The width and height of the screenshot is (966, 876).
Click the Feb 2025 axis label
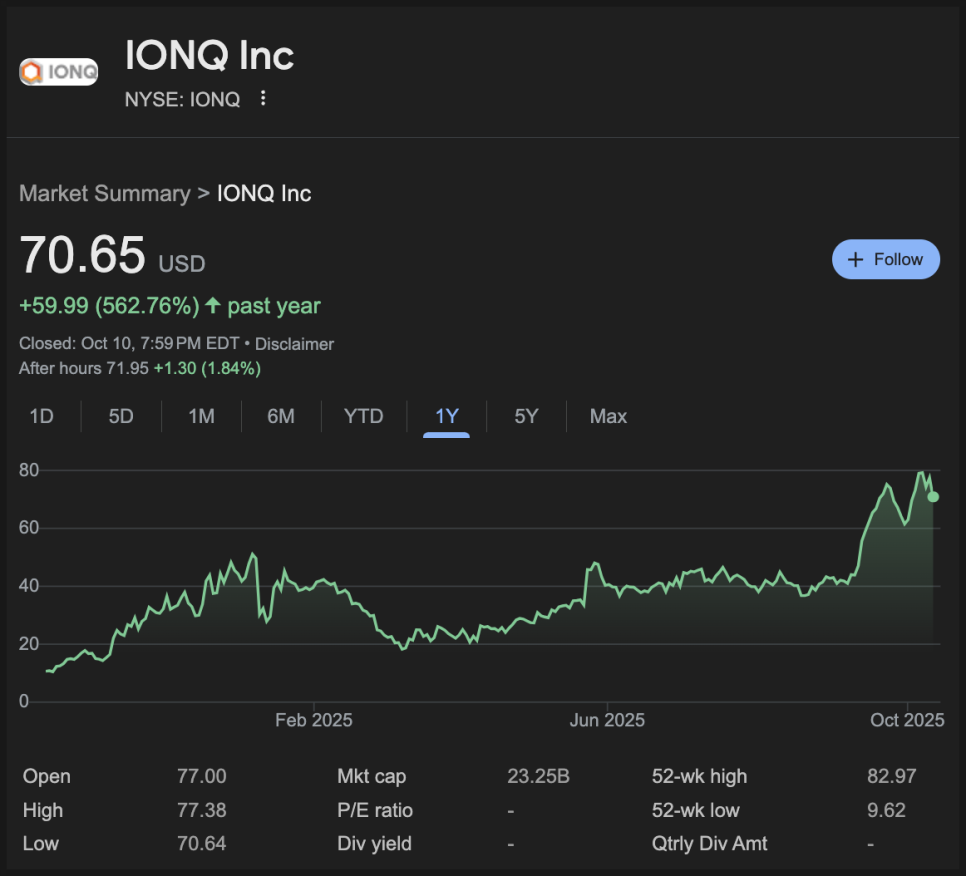[313, 720]
